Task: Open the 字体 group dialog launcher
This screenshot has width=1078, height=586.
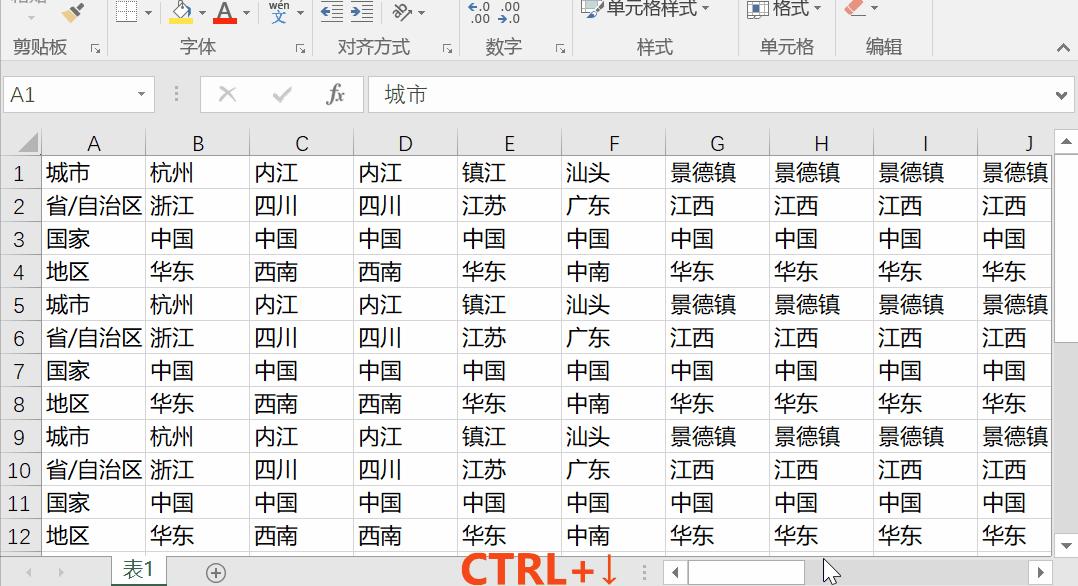Action: pos(302,48)
